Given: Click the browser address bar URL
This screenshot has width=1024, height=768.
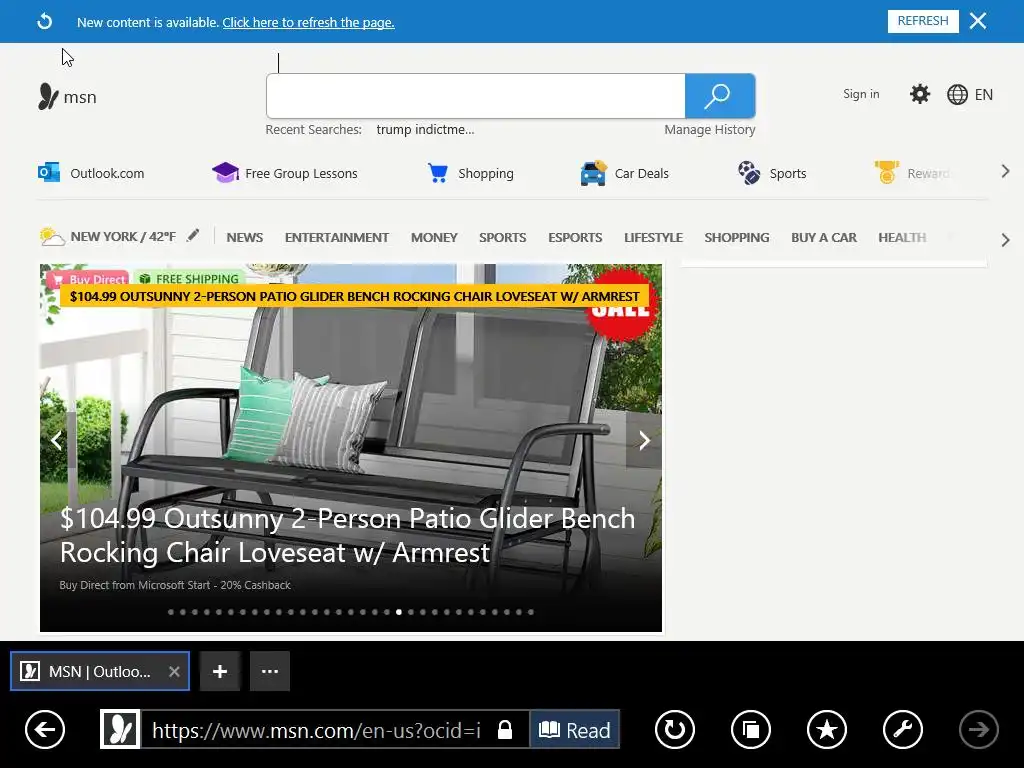Looking at the screenshot, I should pos(316,730).
